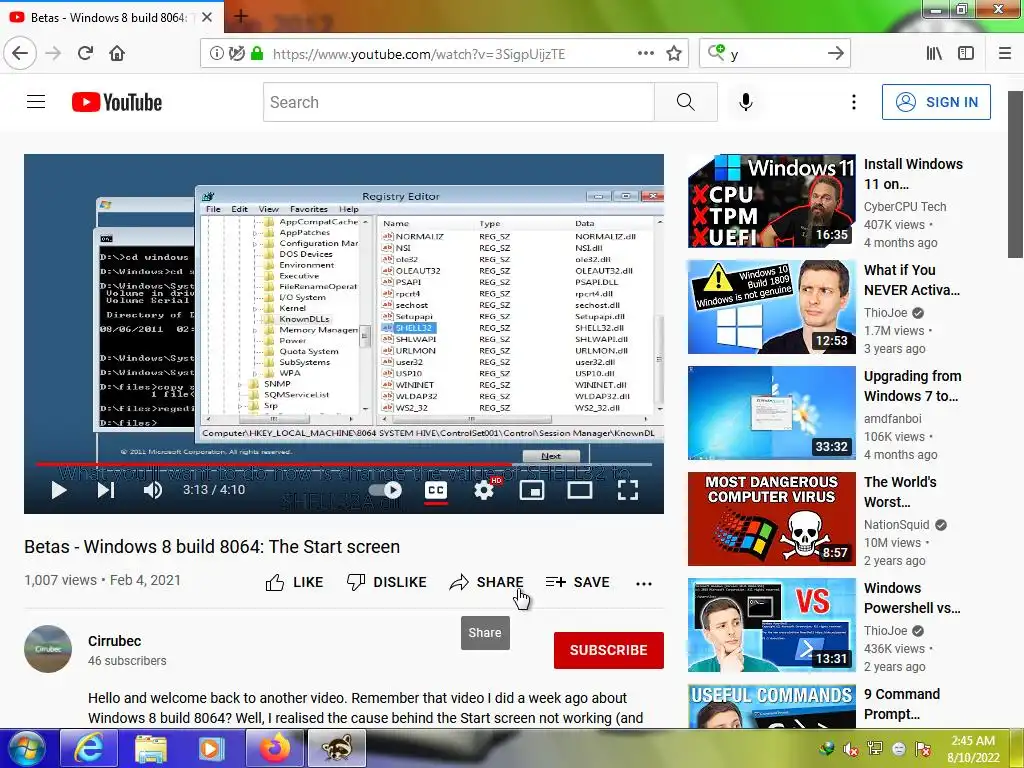Image resolution: width=1024 pixels, height=768 pixels.
Task: Switch to theater mode
Action: point(579,490)
